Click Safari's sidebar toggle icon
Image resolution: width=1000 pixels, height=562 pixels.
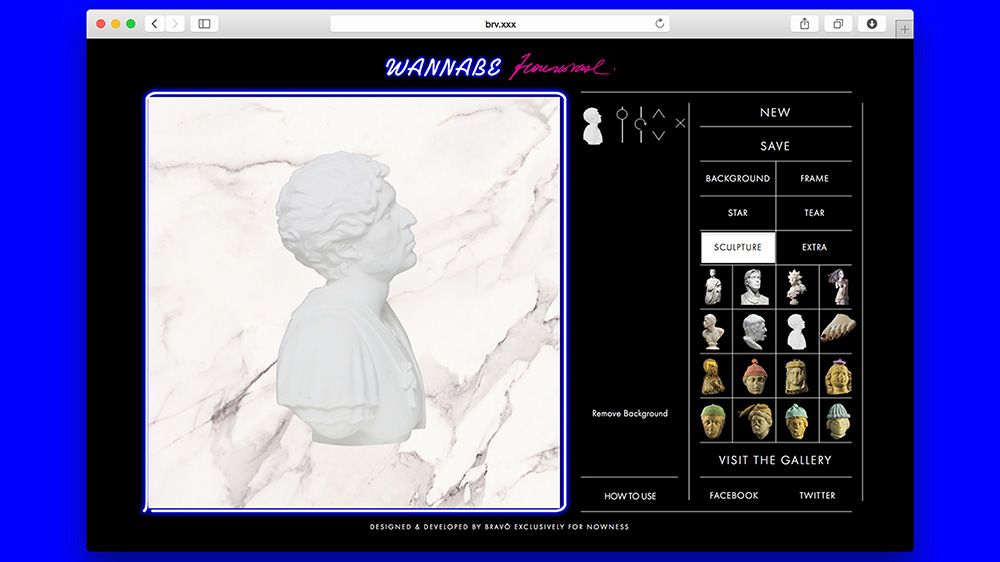pyautogui.click(x=204, y=23)
